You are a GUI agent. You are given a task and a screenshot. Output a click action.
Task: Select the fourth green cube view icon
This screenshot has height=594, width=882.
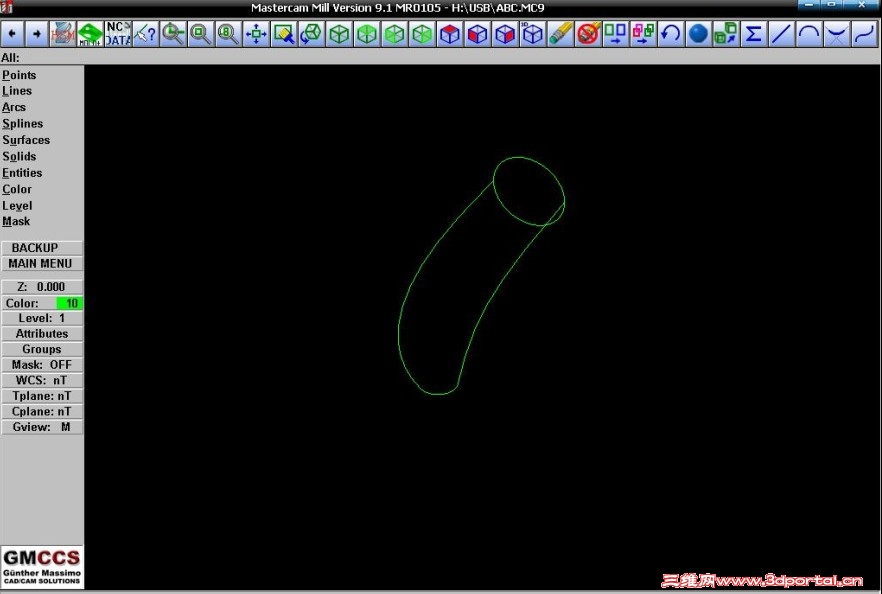pos(422,34)
